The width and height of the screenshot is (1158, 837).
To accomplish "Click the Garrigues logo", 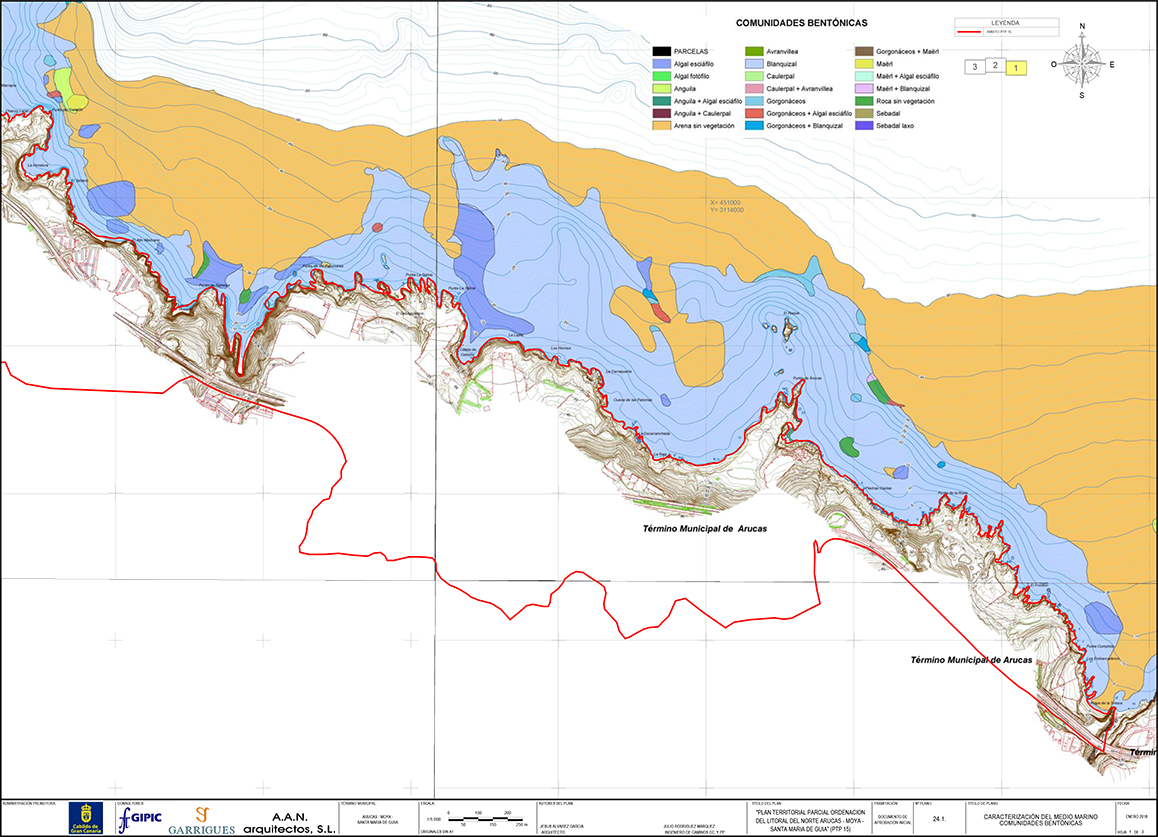I will (202, 821).
